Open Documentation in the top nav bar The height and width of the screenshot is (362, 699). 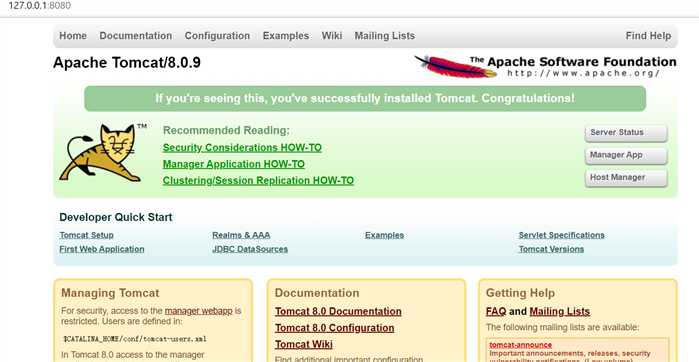pos(136,36)
